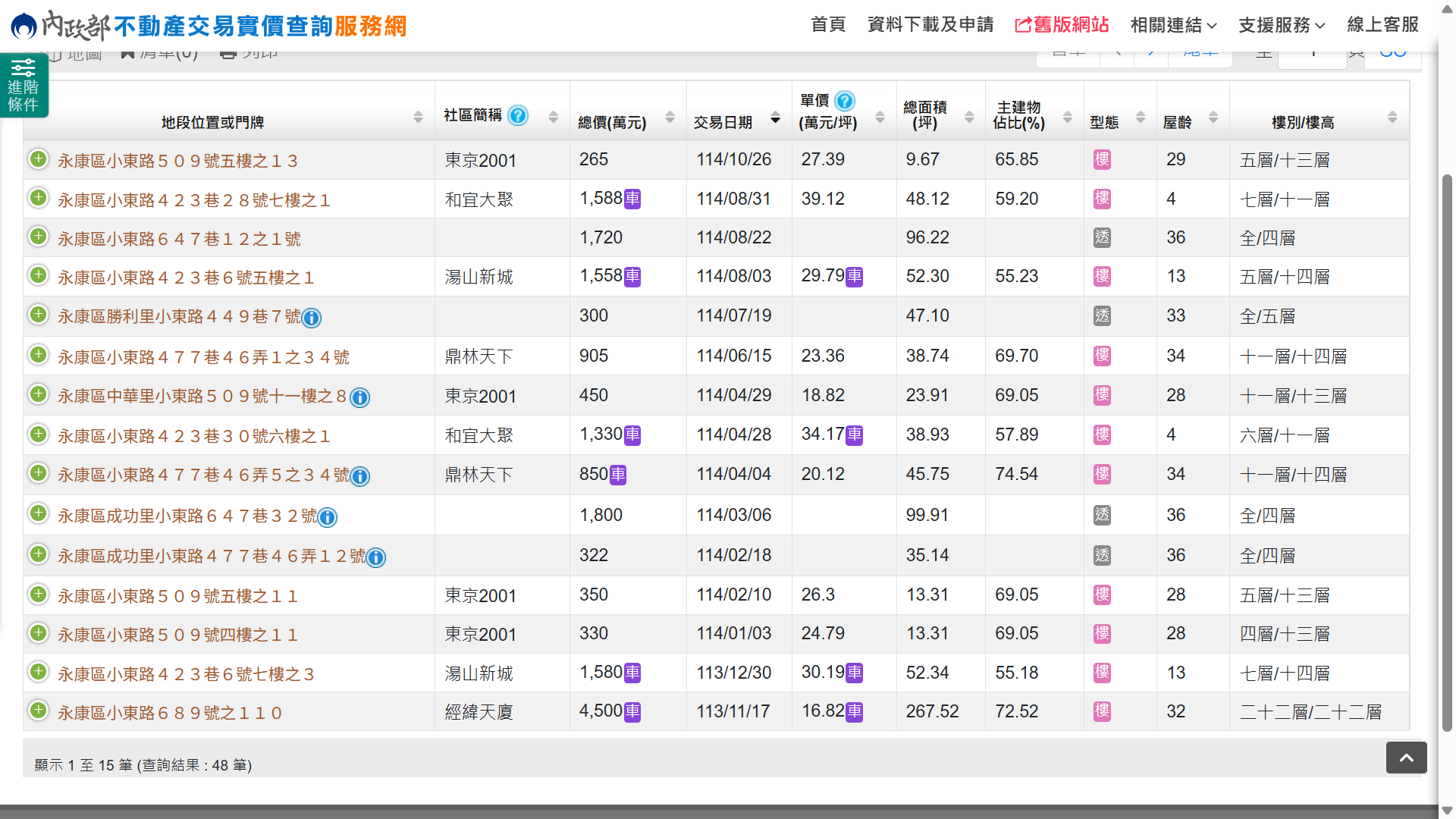Click parking 車 badge beside 4,500 price

click(x=632, y=712)
